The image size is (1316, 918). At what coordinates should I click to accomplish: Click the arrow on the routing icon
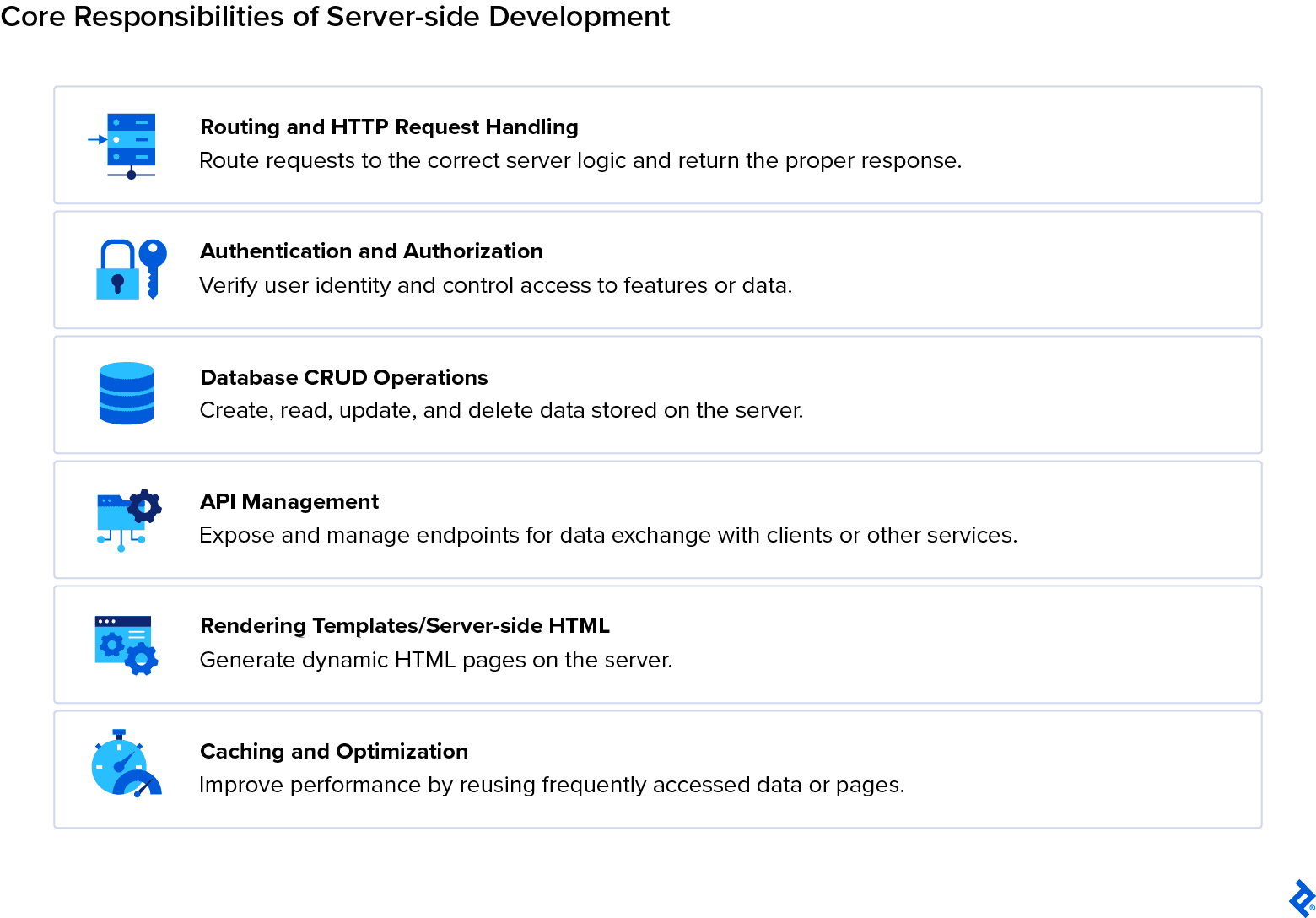pyautogui.click(x=95, y=137)
